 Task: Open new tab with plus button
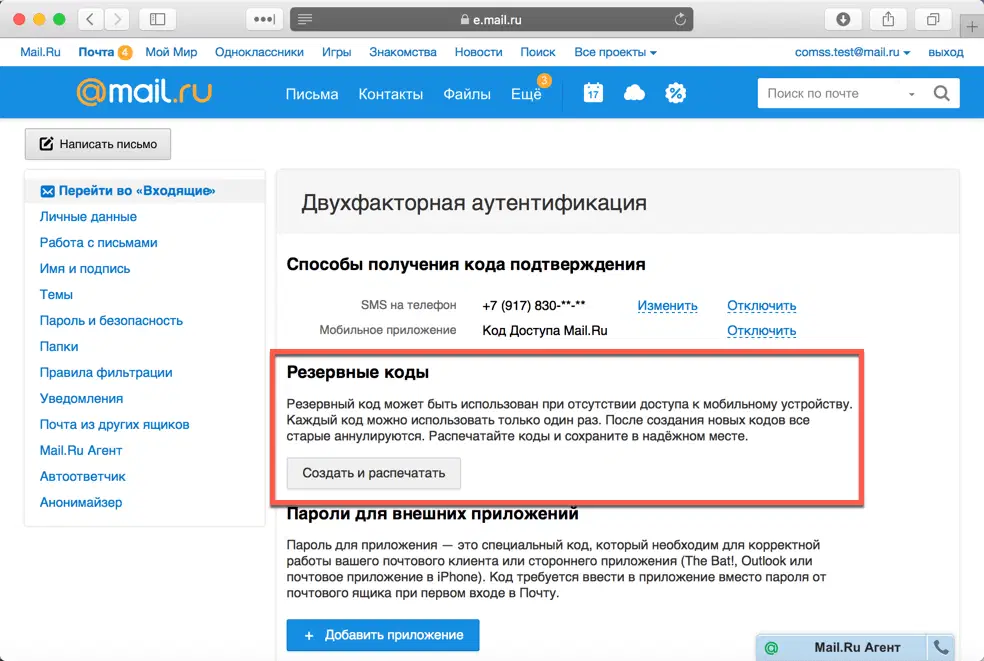point(972,26)
